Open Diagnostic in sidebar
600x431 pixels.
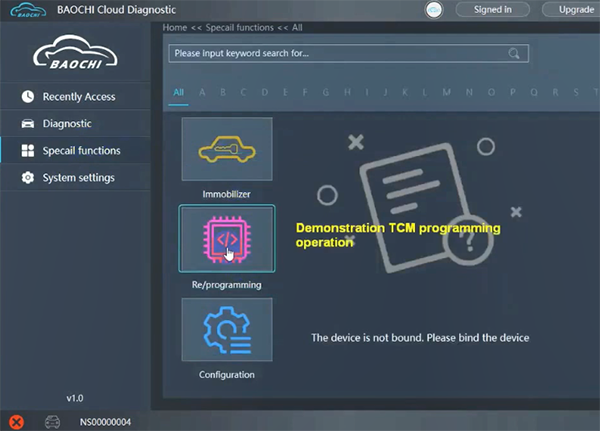click(75, 124)
